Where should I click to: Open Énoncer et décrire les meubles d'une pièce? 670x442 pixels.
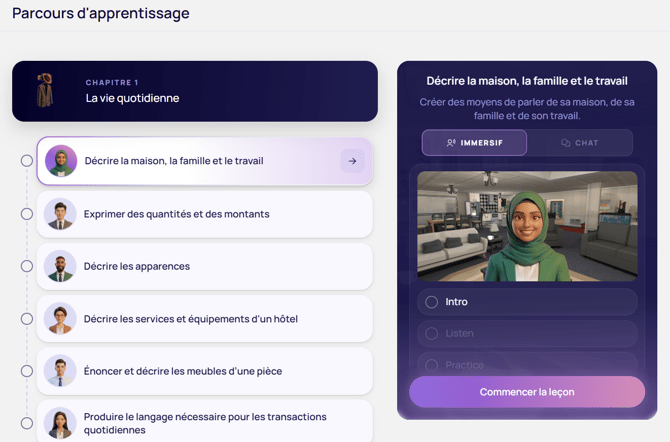point(205,371)
